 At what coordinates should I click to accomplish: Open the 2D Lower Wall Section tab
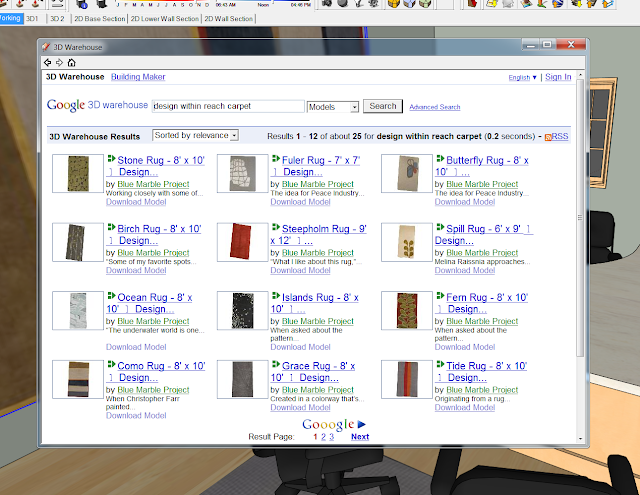click(x=164, y=19)
